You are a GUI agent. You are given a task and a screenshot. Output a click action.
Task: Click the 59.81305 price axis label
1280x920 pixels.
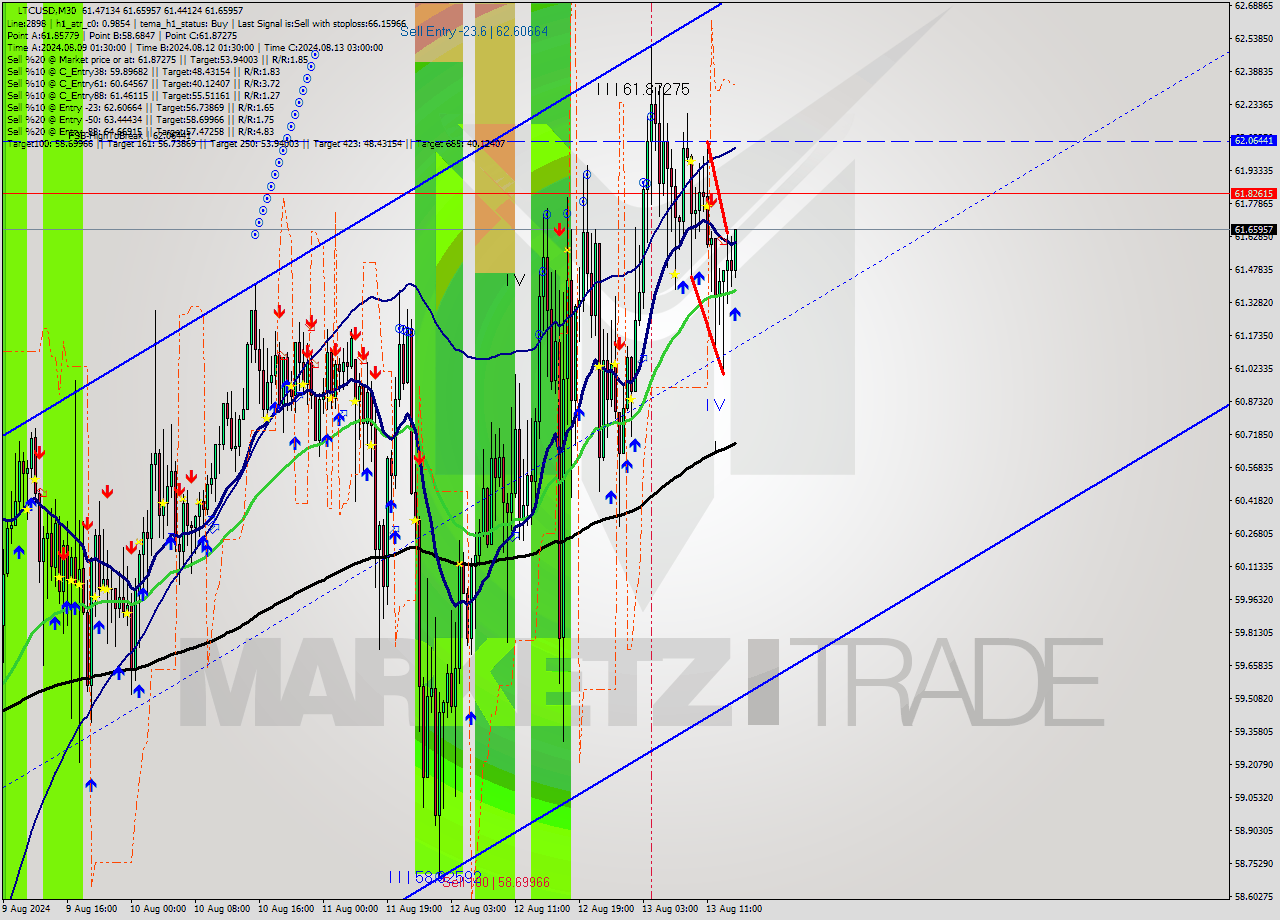(x=1254, y=632)
